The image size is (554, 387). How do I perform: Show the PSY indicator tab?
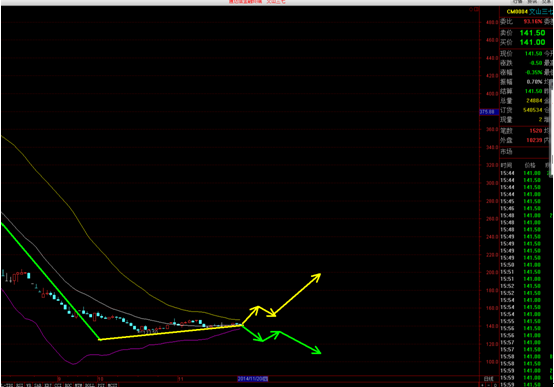point(102,385)
